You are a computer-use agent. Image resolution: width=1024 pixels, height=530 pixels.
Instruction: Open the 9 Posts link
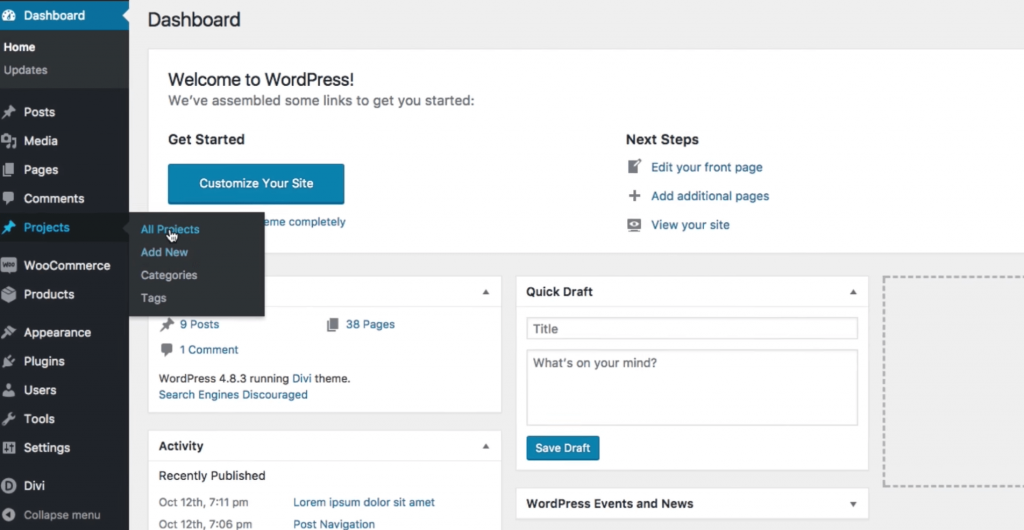[199, 324]
